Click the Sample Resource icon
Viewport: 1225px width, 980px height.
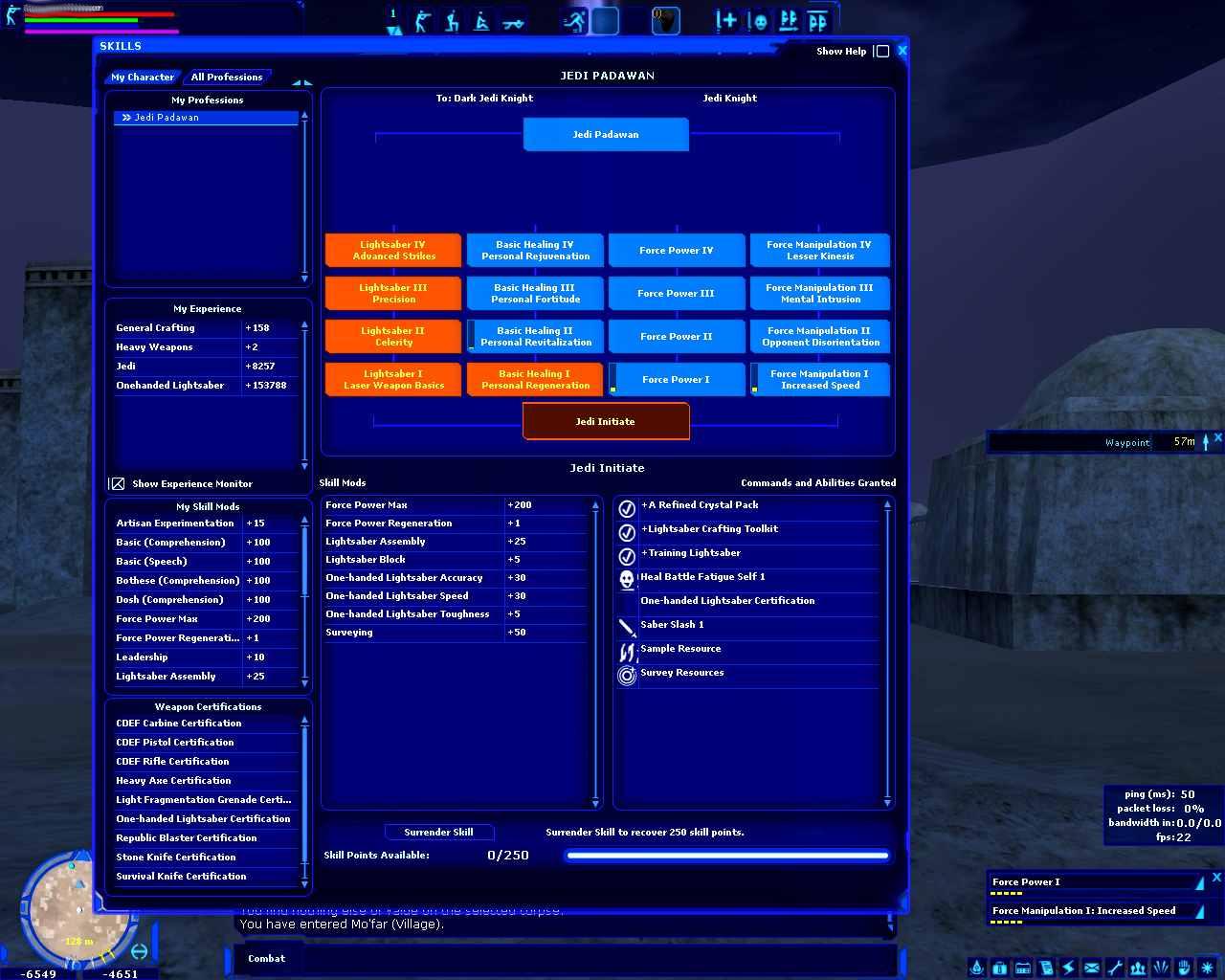[x=627, y=652]
